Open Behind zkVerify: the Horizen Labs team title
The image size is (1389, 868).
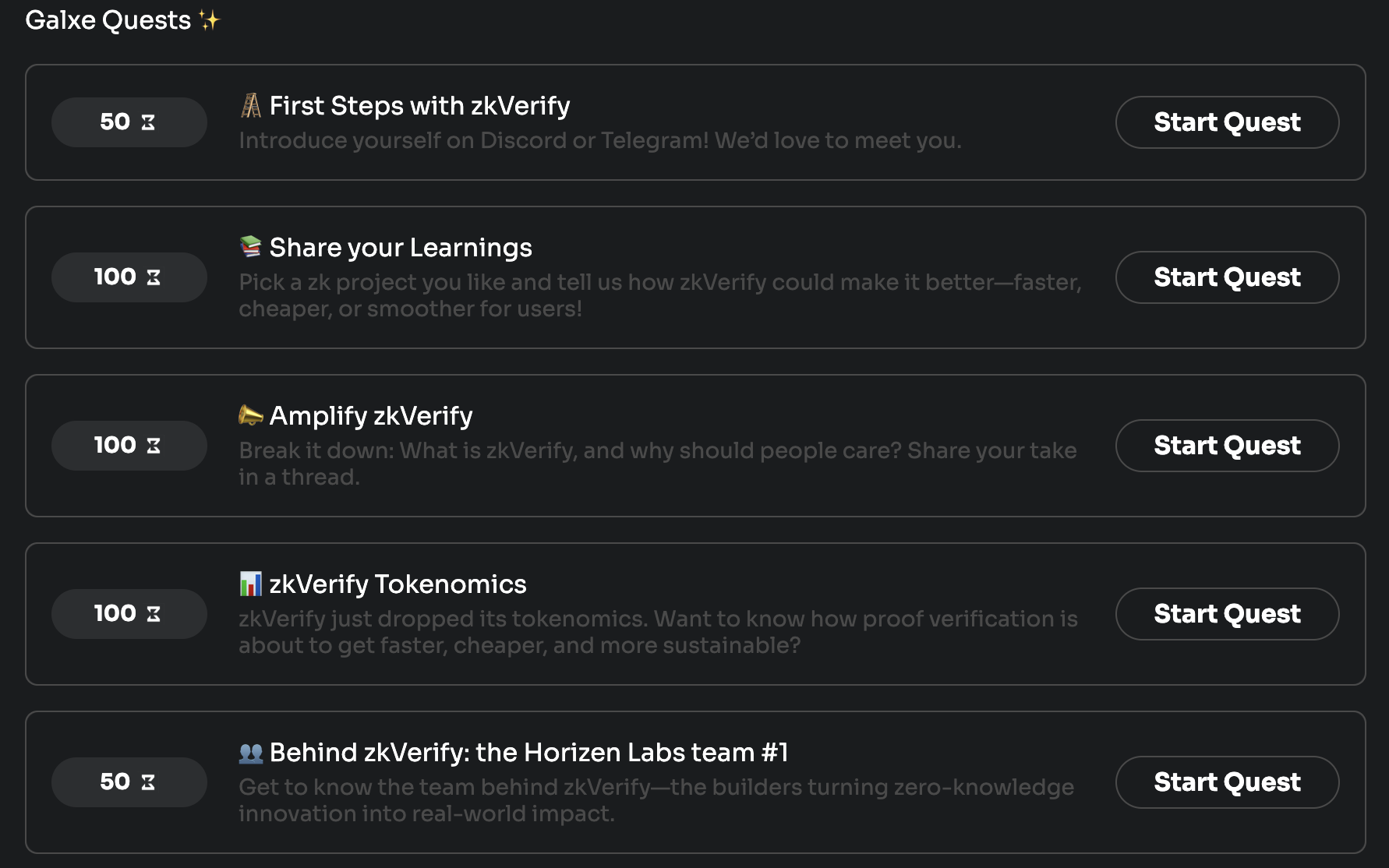(x=528, y=753)
